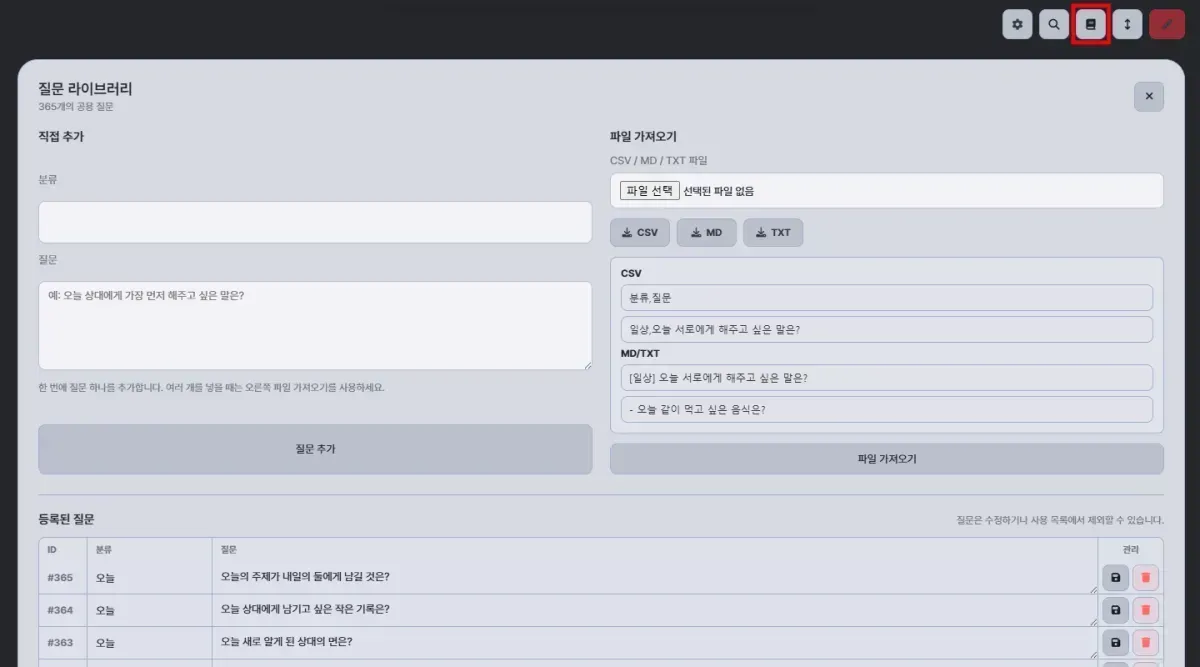Open the search magnifier button
The image size is (1200, 667).
[x=1054, y=24]
